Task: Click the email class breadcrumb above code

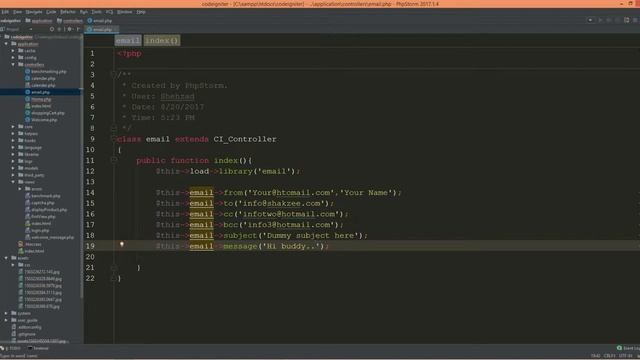Action: (128, 40)
